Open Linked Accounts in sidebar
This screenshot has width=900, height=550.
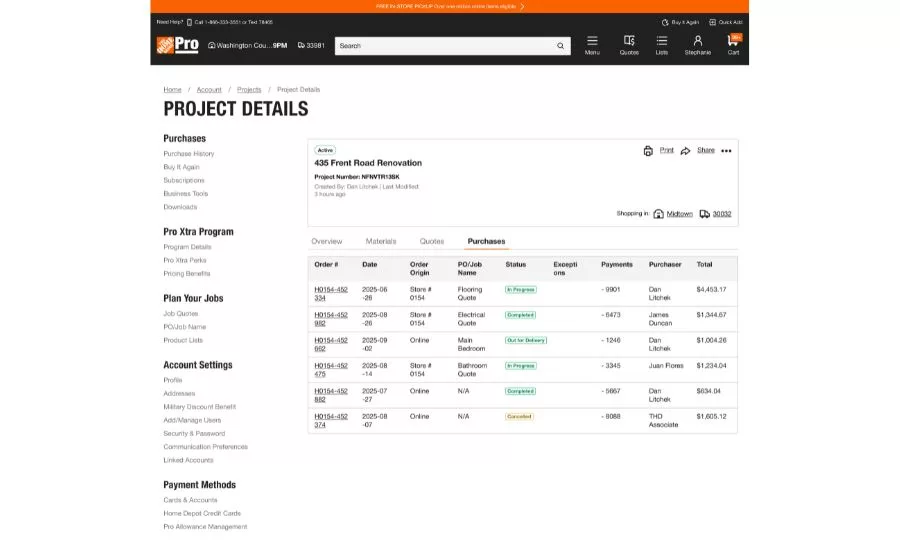tap(188, 460)
